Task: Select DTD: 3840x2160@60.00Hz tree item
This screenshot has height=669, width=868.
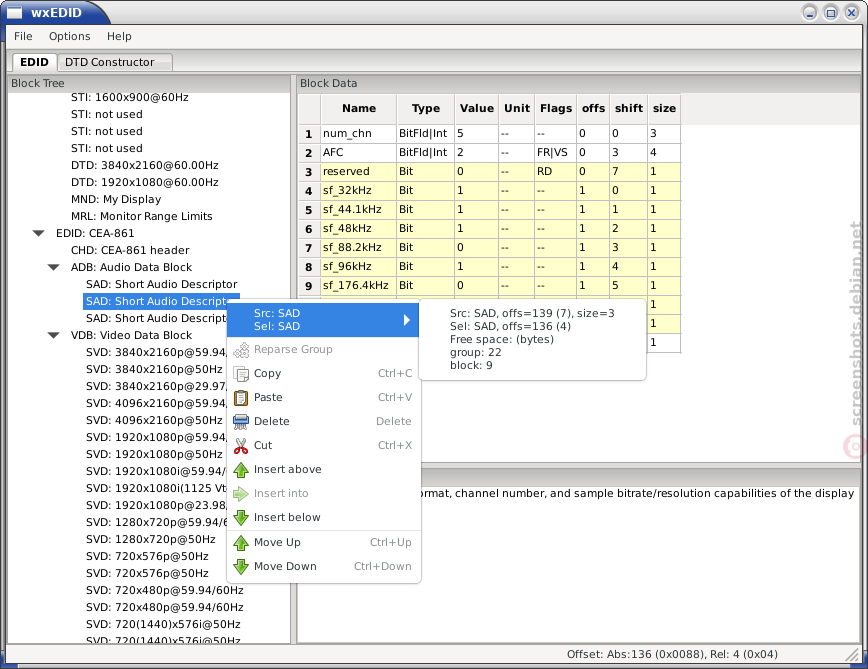Action: click(x=144, y=165)
